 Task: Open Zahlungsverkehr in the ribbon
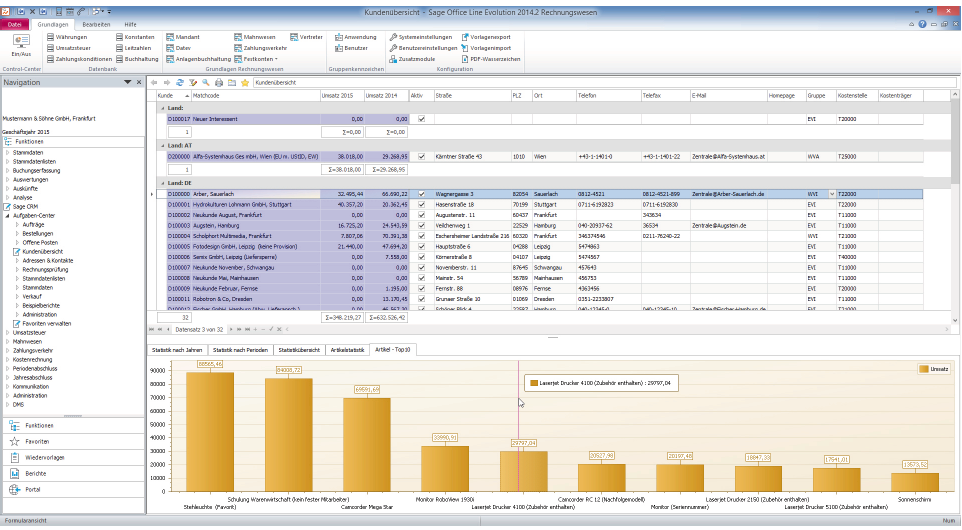pos(260,48)
